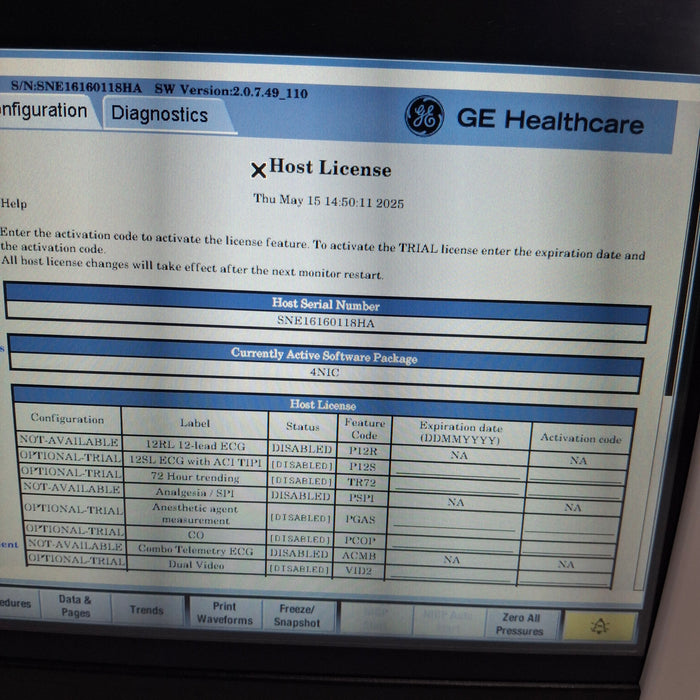Open the Help link
The height and width of the screenshot is (700, 700).
[x=13, y=204]
